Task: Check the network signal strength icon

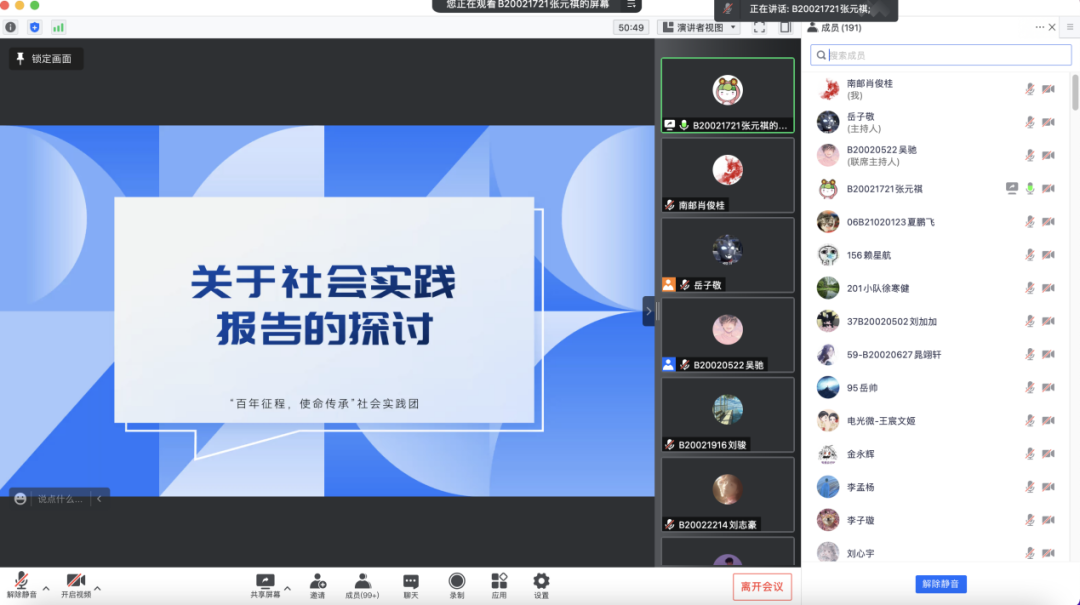Action: tap(58, 27)
